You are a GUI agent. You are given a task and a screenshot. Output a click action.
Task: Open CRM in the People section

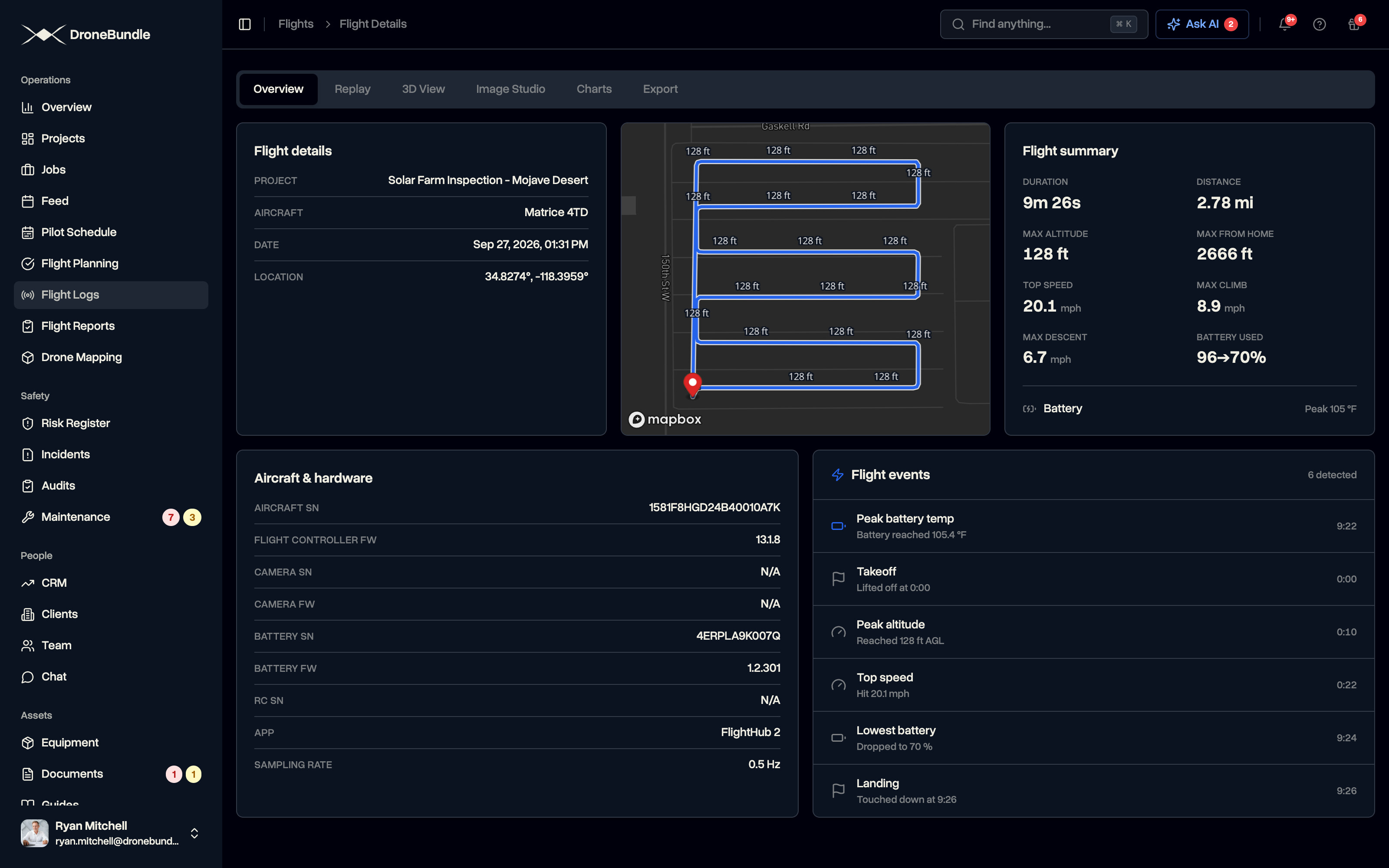click(111, 583)
